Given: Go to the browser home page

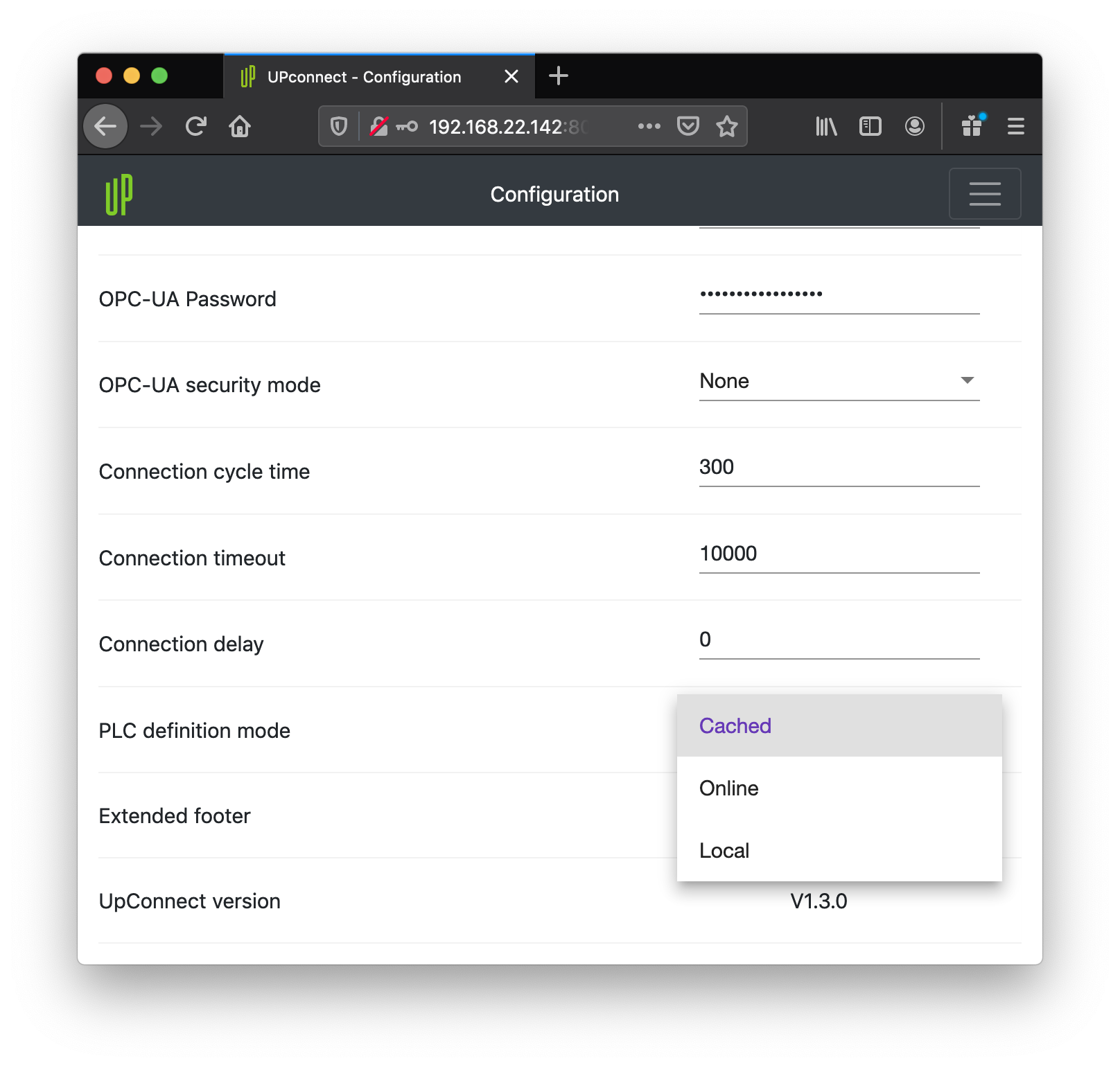Looking at the screenshot, I should coord(240,126).
